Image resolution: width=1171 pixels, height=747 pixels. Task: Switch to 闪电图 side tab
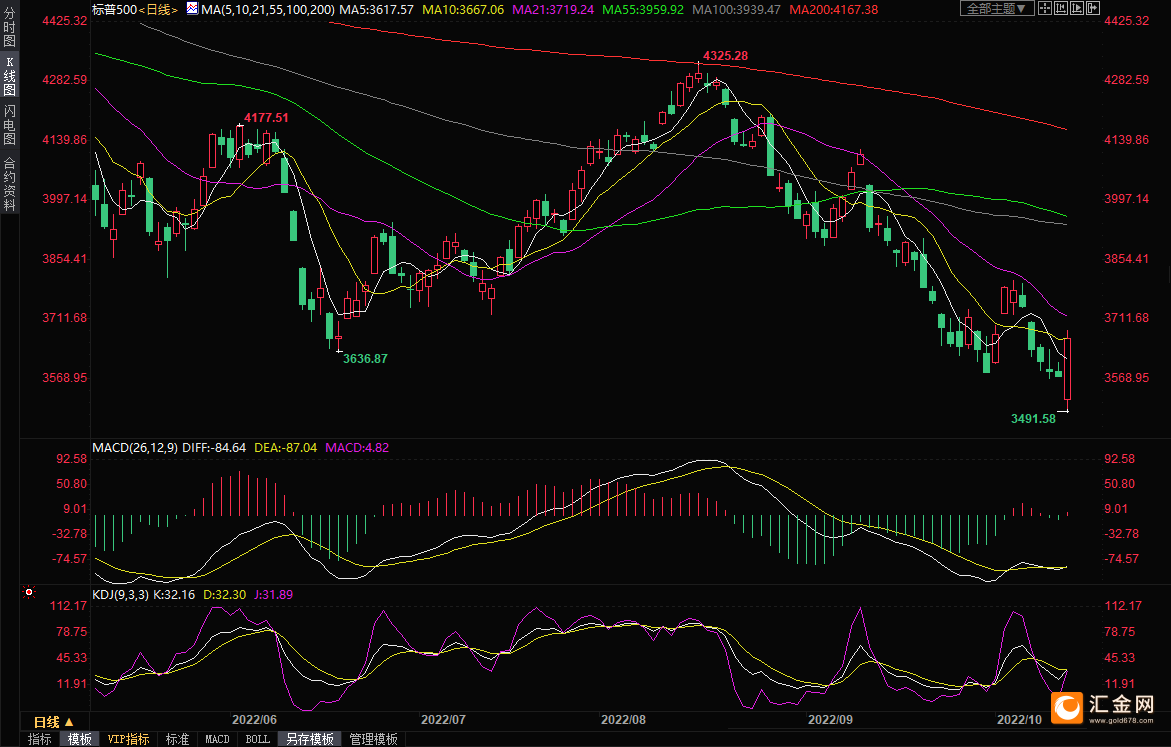pyautogui.click(x=10, y=125)
